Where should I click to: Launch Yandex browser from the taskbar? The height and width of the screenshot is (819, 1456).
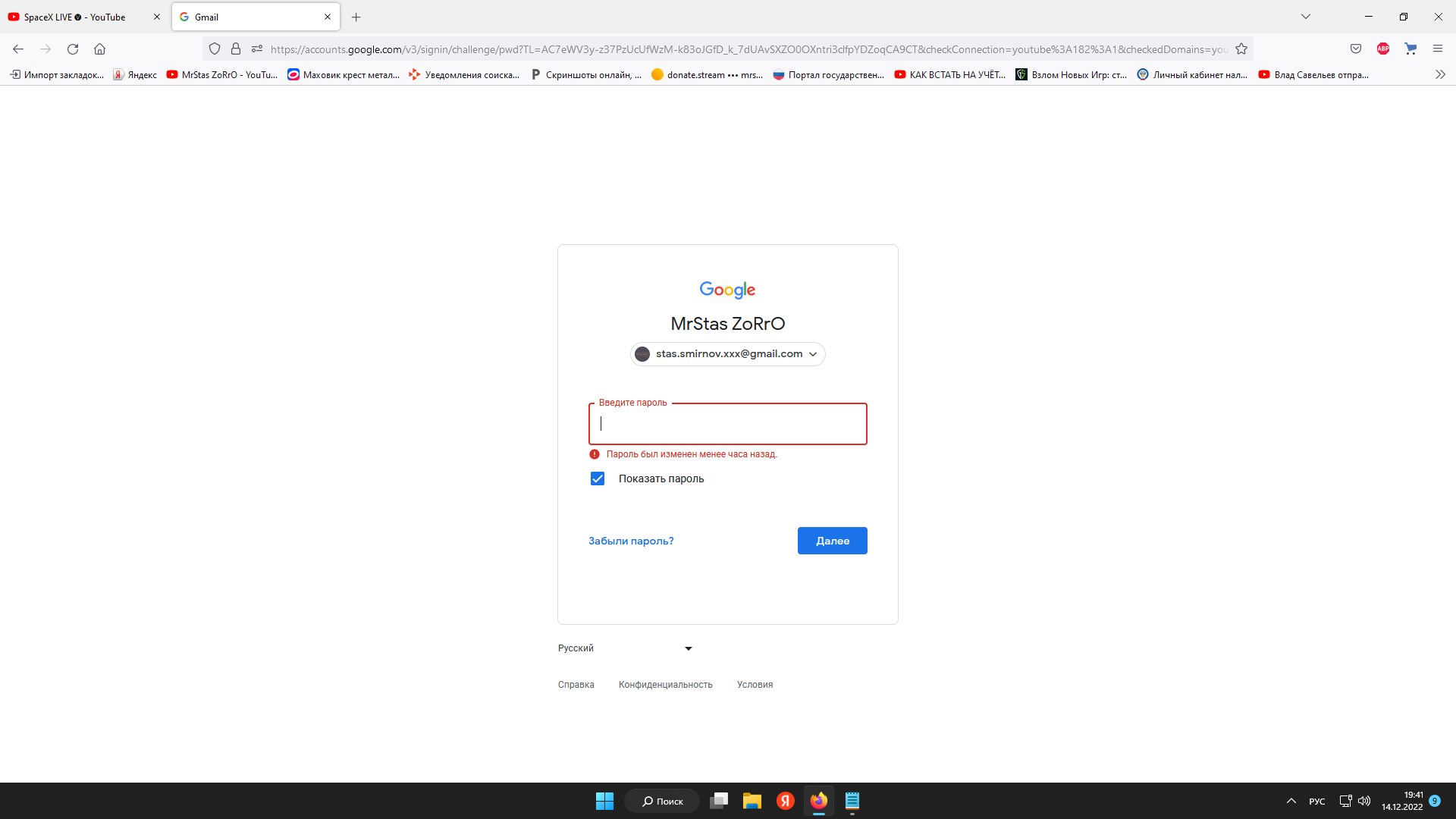[786, 801]
